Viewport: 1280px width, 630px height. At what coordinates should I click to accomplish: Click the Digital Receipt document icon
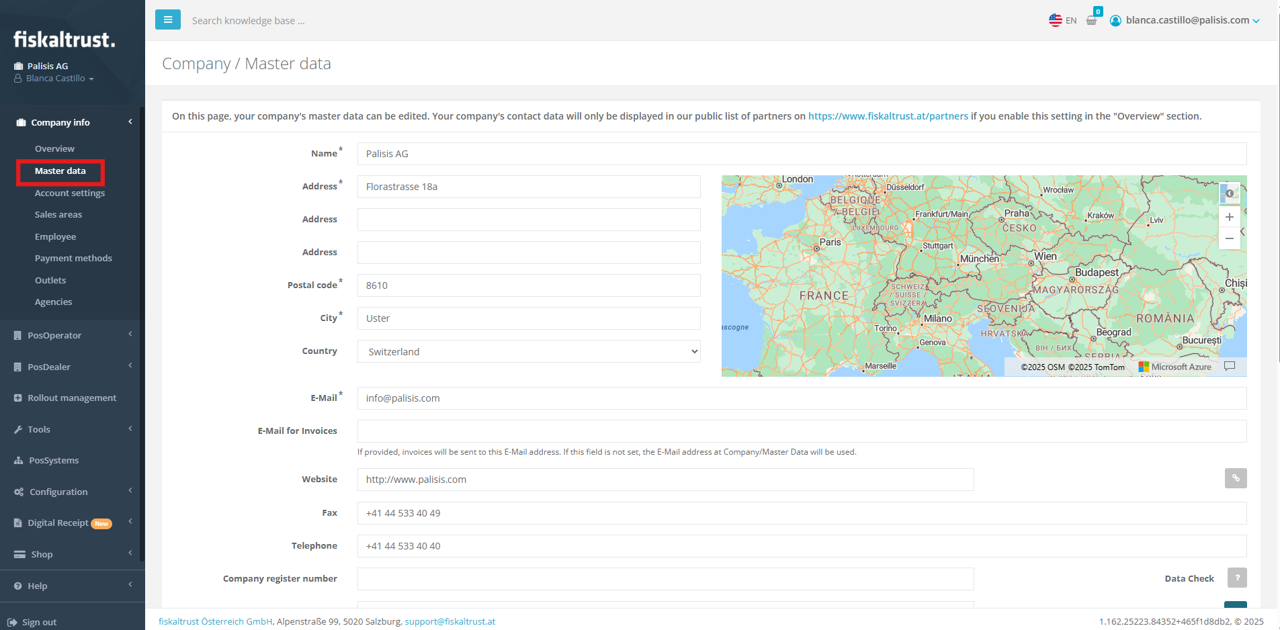pos(18,523)
